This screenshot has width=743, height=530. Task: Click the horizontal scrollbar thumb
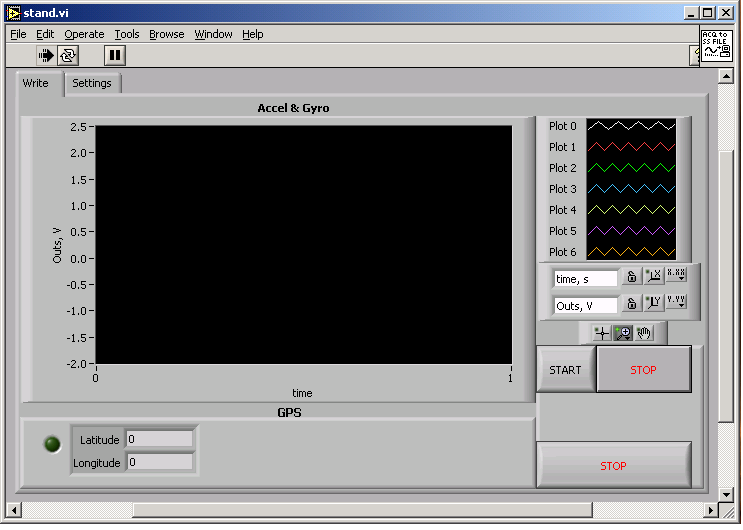tap(362, 511)
